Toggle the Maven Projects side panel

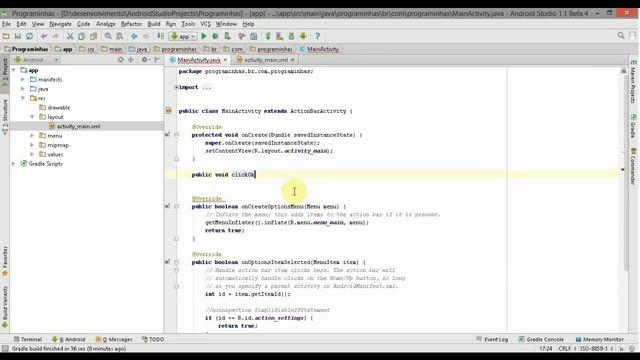pos(633,82)
